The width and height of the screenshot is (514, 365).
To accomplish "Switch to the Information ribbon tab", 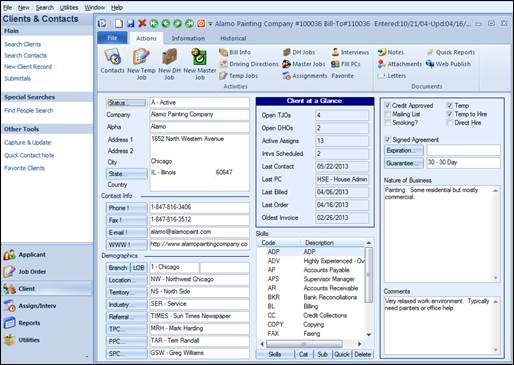I will point(188,38).
